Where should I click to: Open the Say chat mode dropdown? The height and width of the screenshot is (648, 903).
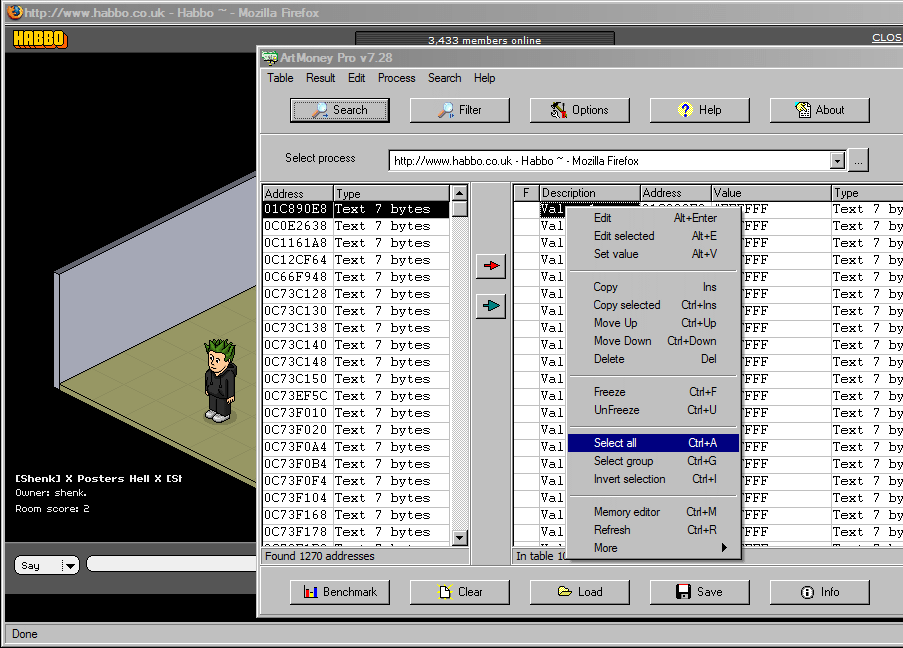[x=70, y=566]
